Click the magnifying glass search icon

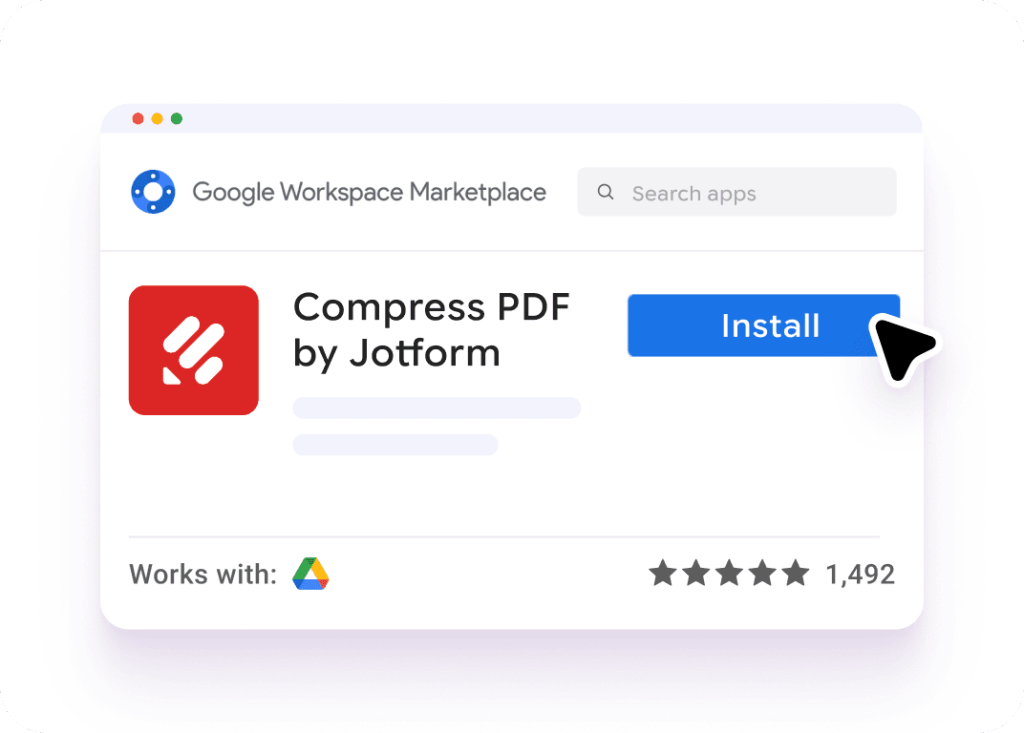pyautogui.click(x=605, y=192)
